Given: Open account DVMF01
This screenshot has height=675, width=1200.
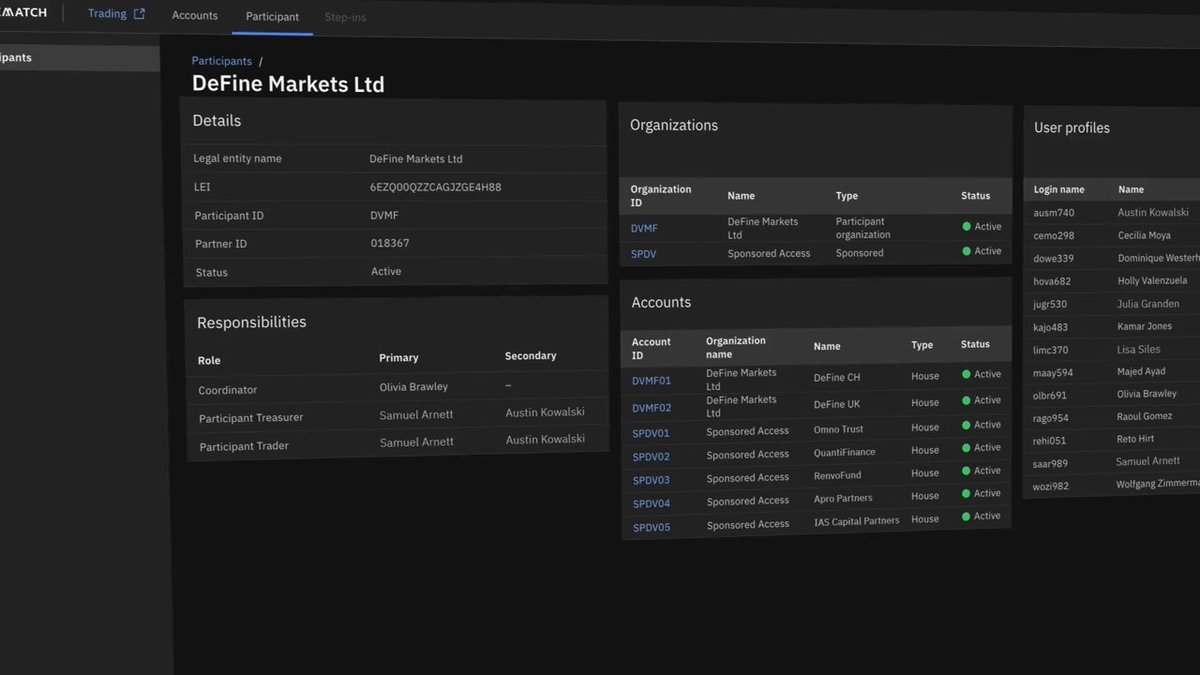Looking at the screenshot, I should click(651, 381).
